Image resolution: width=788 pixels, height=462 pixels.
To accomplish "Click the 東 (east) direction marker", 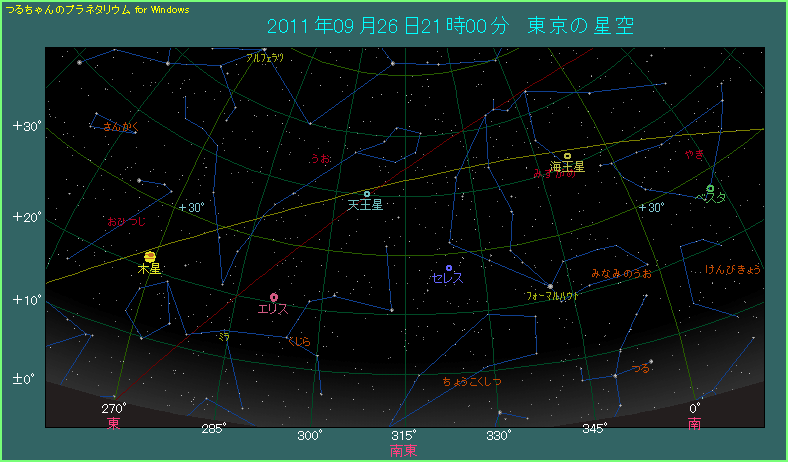I will click(114, 424).
